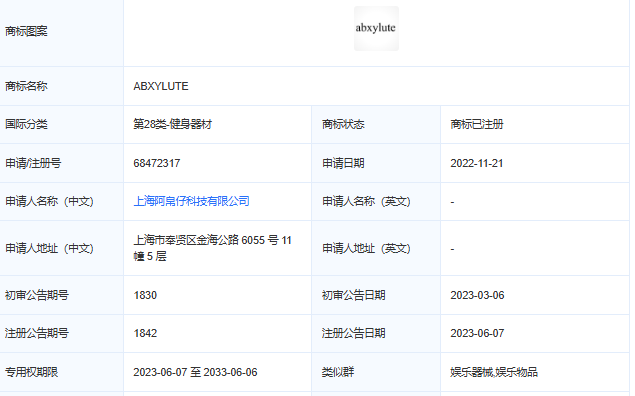The width and height of the screenshot is (635, 396).
Task: Select registration announcement number 1842
Action: coord(145,333)
